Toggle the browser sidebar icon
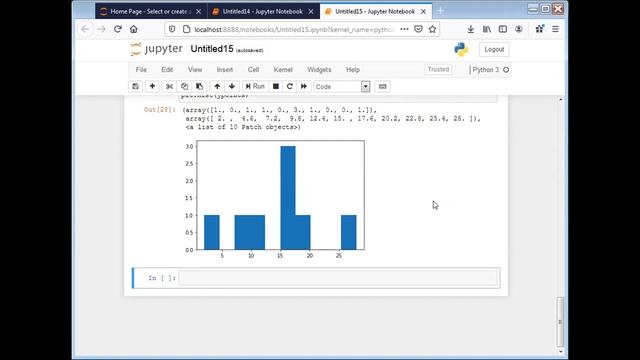Screen dimensions: 640x360 [503, 29]
